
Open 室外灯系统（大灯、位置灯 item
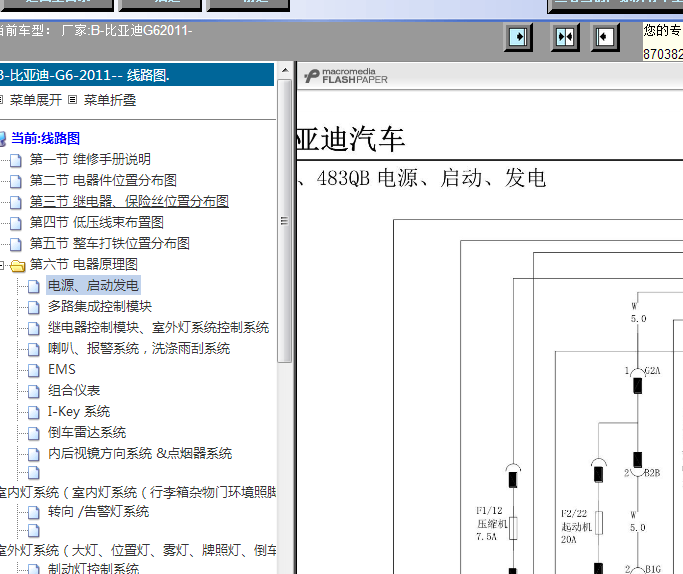(138, 550)
